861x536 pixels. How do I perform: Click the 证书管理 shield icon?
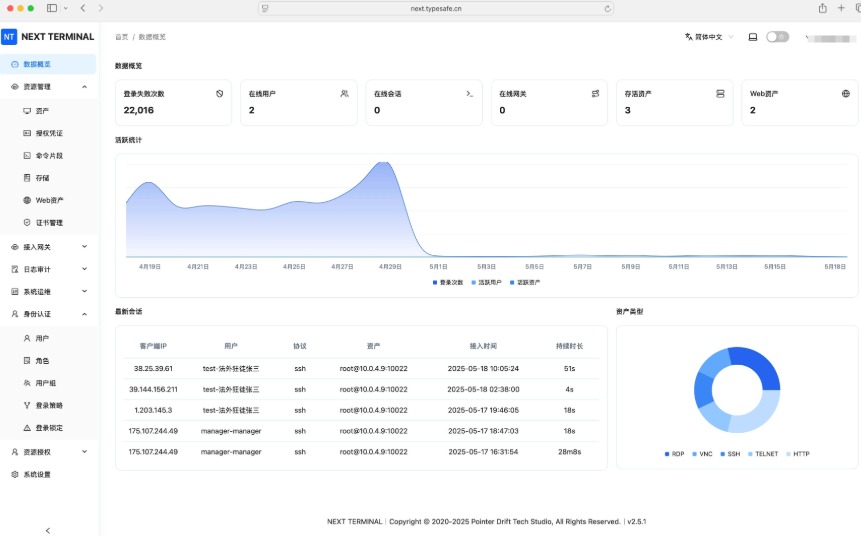click(x=27, y=222)
